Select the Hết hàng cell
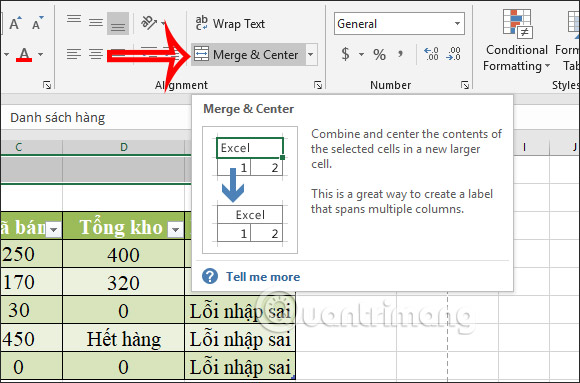The width and height of the screenshot is (580, 383). pyautogui.click(x=124, y=339)
